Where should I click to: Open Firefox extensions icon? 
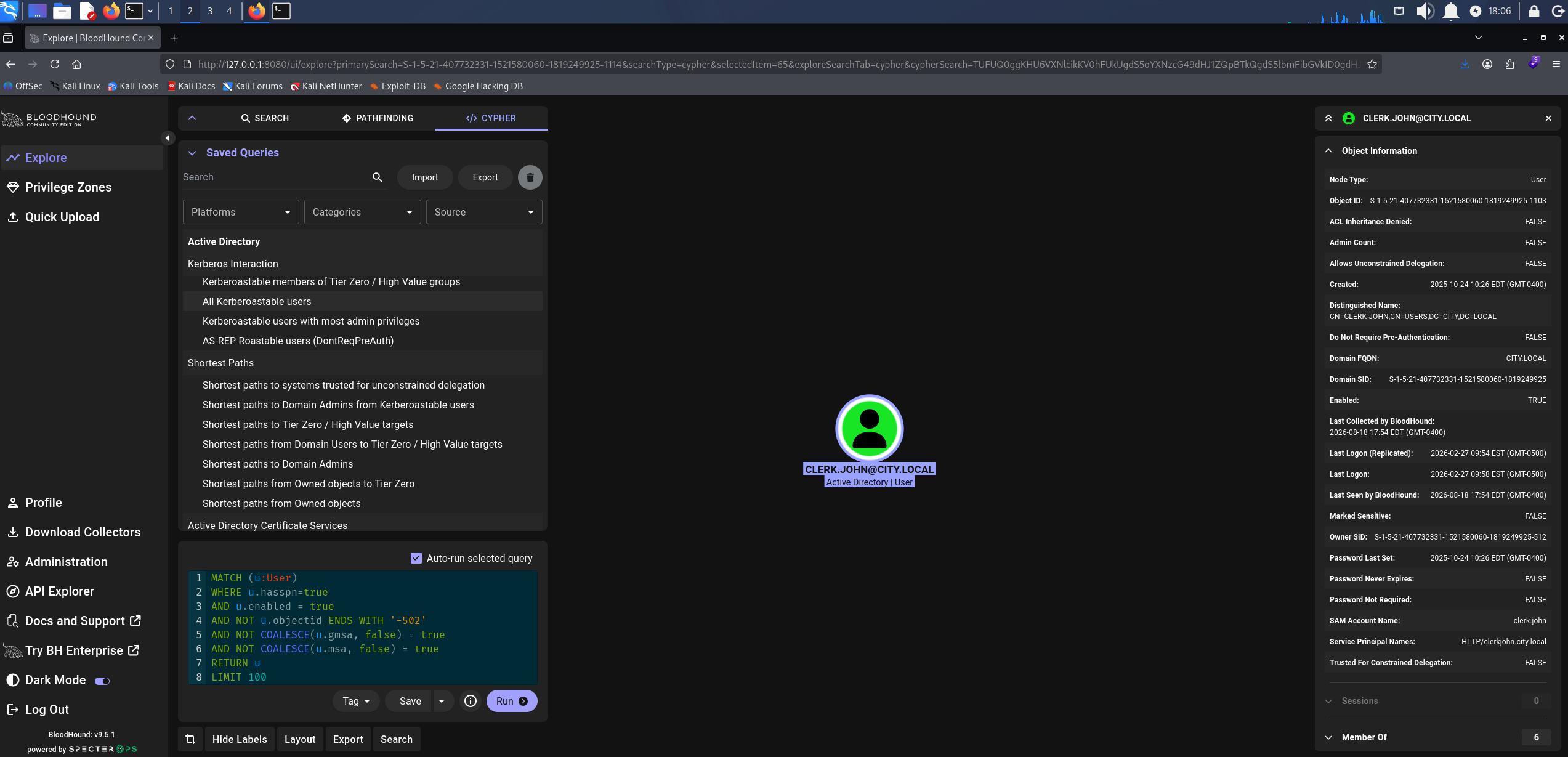point(1509,64)
